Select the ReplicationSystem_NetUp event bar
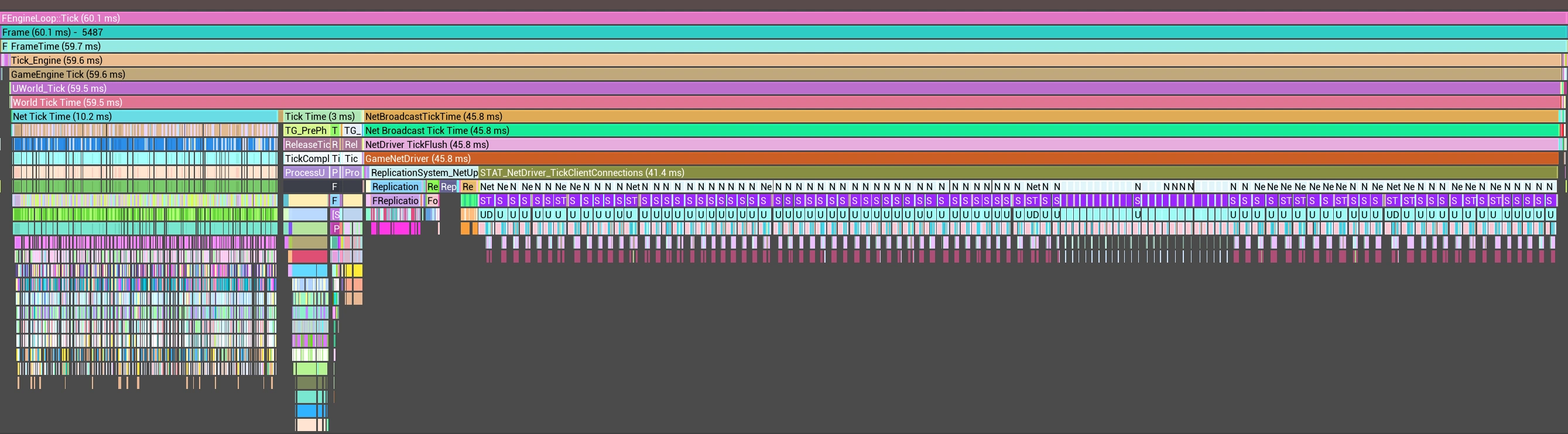The height and width of the screenshot is (434, 1568). (424, 173)
